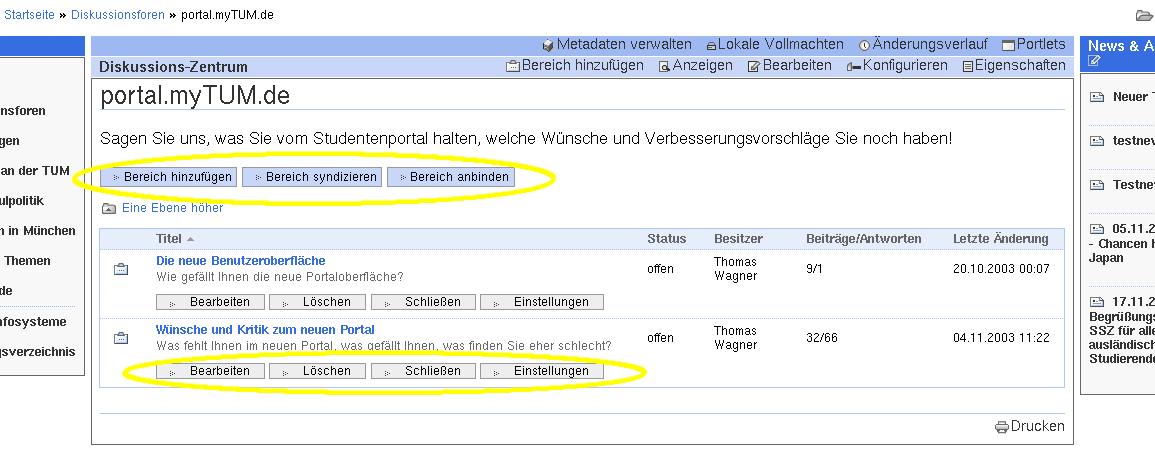Click the folder icon at top right corner
The width and height of the screenshot is (1155, 461).
(x=1144, y=15)
